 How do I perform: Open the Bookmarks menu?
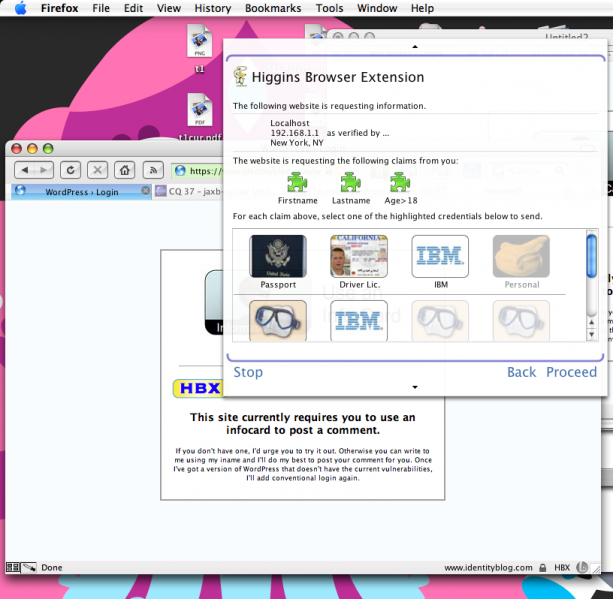point(273,8)
